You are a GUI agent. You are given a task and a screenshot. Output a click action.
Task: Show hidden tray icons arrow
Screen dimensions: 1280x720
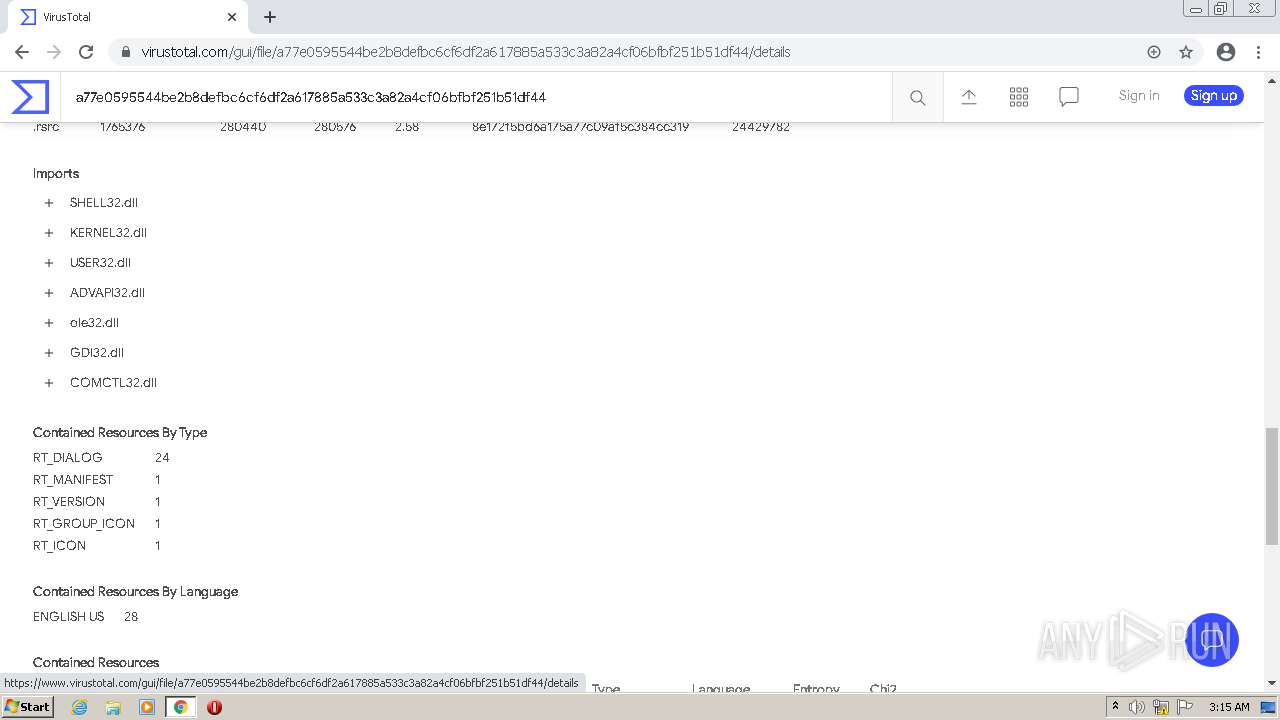[1115, 707]
